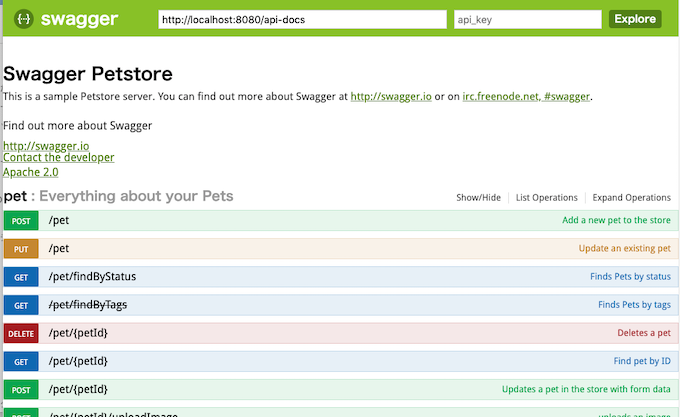Click the Explore button
Viewport: 680px width, 417px height.
point(635,19)
